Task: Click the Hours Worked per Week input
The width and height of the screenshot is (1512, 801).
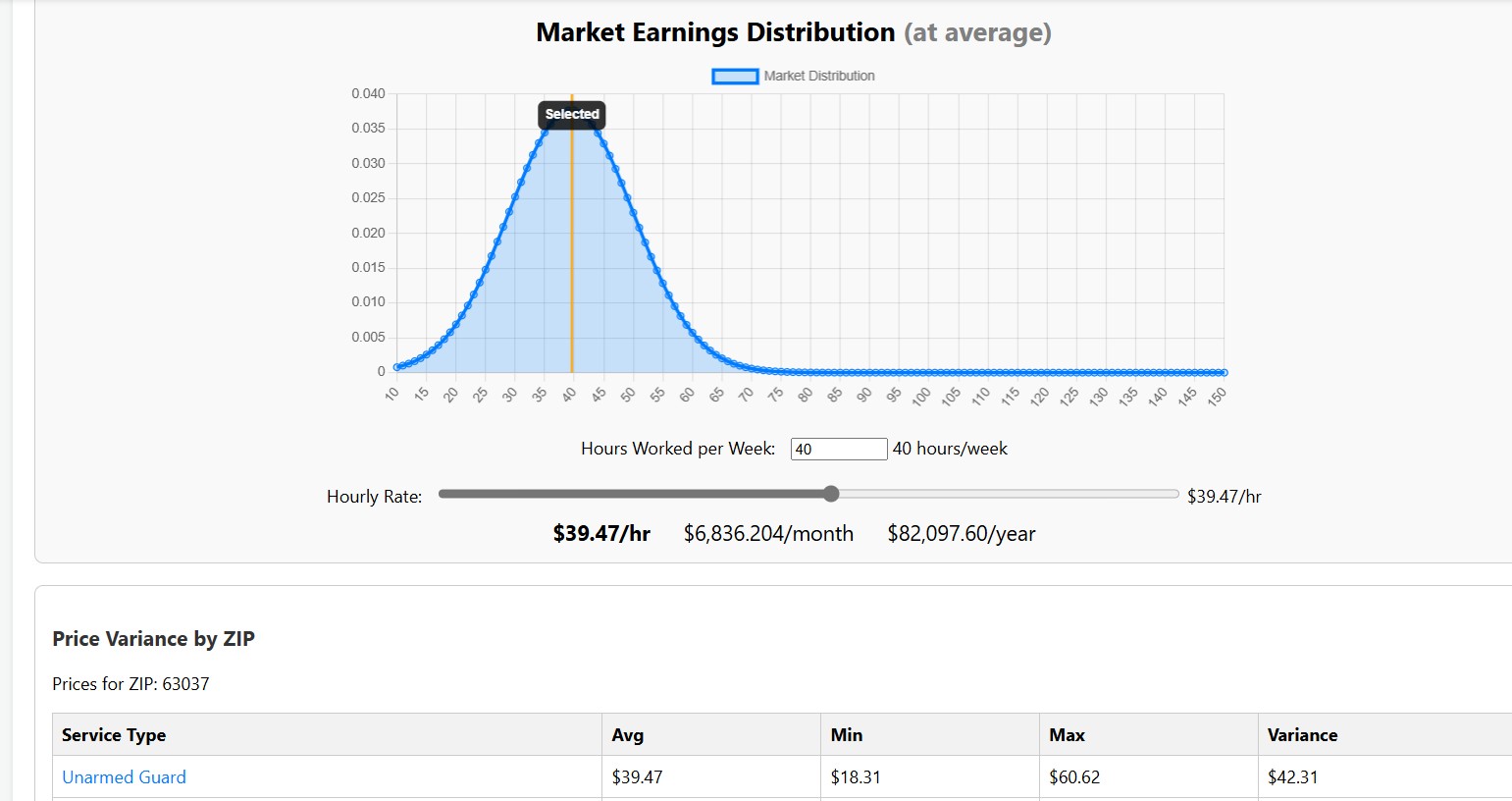Action: pyautogui.click(x=838, y=449)
